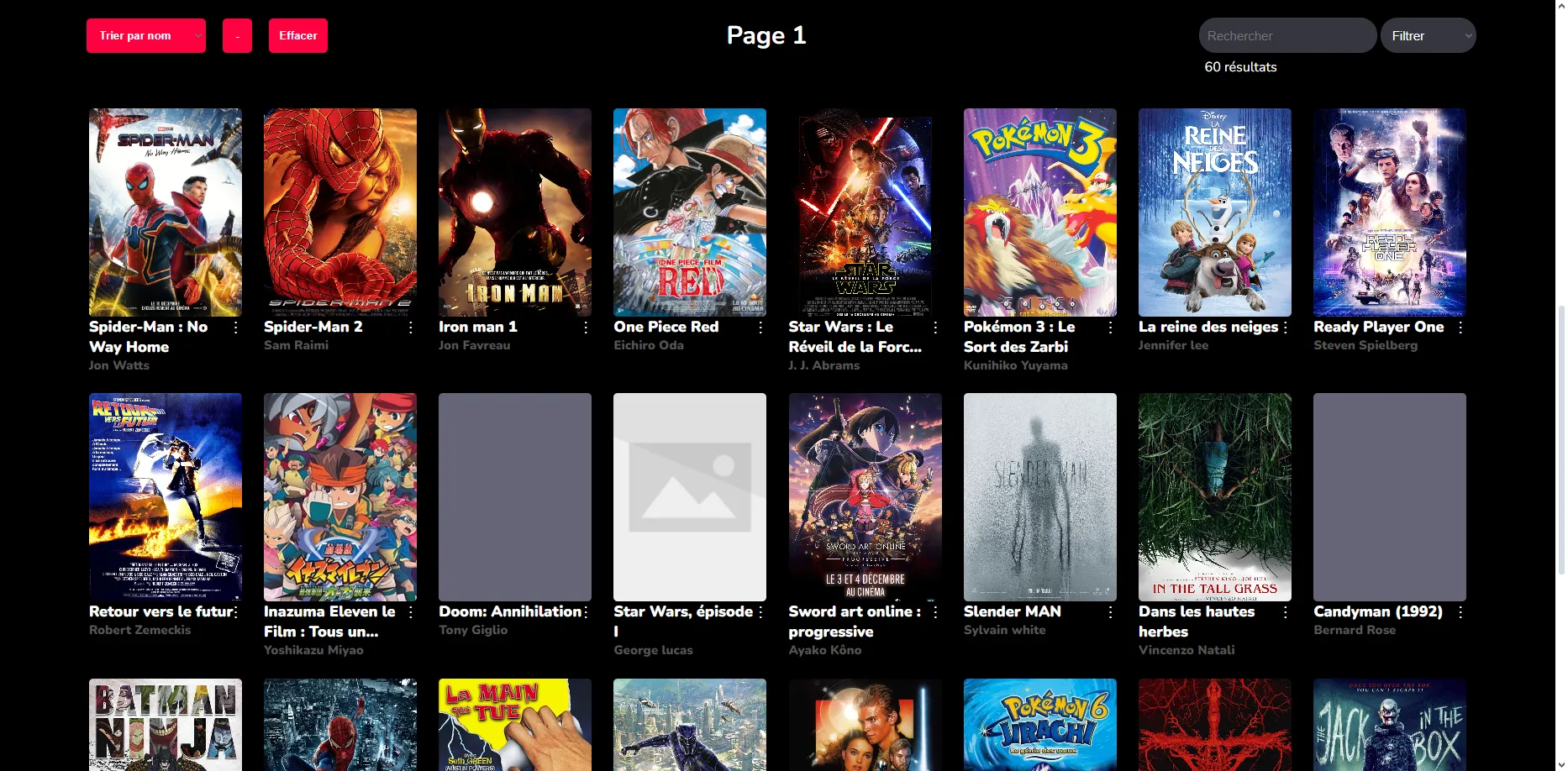
Task: Open the blank Doom: Annihilation poster
Action: [515, 497]
